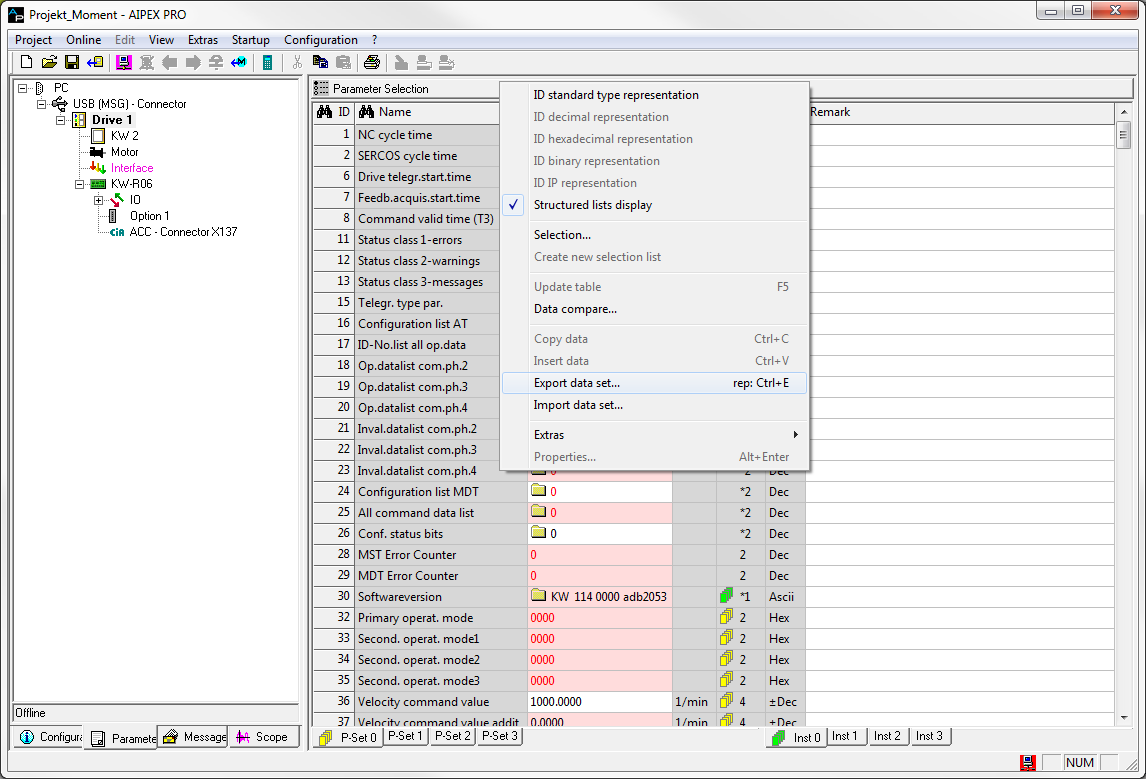The width and height of the screenshot is (1146, 779).
Task: Open the Startup menu
Action: tap(250, 40)
